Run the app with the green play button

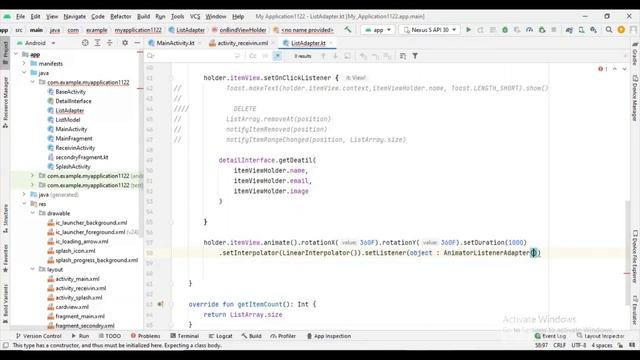tap(468, 30)
